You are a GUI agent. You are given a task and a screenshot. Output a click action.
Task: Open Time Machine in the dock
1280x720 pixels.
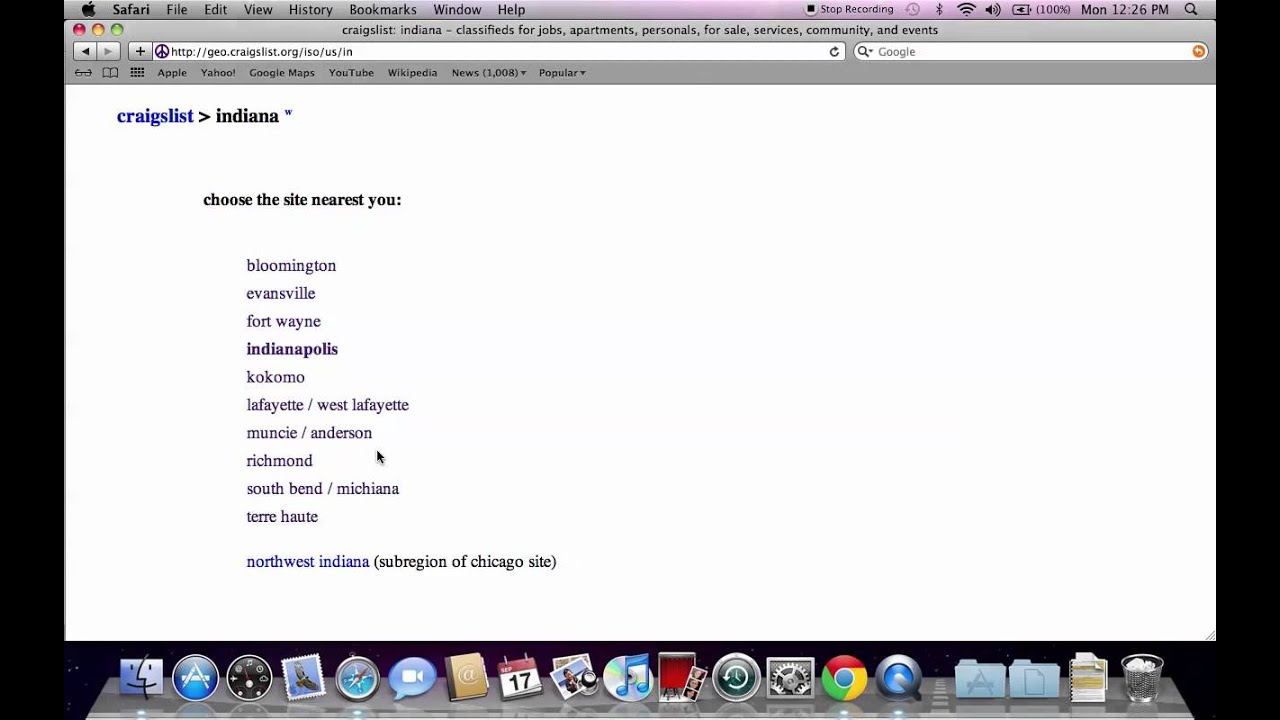click(736, 678)
